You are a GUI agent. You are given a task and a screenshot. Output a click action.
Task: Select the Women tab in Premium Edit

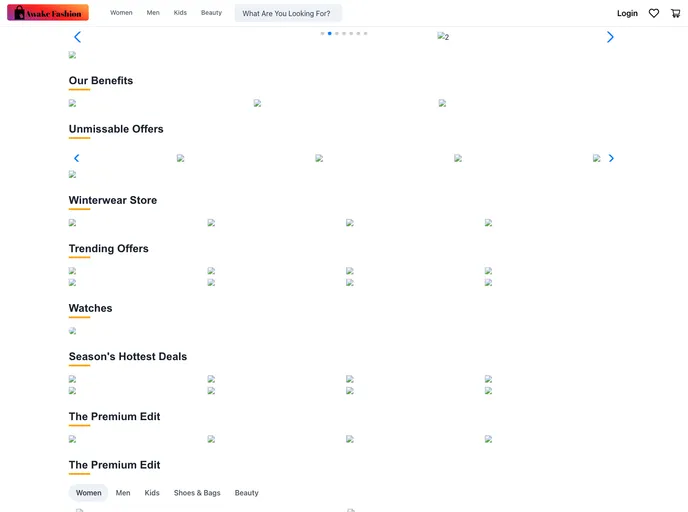[x=88, y=493]
